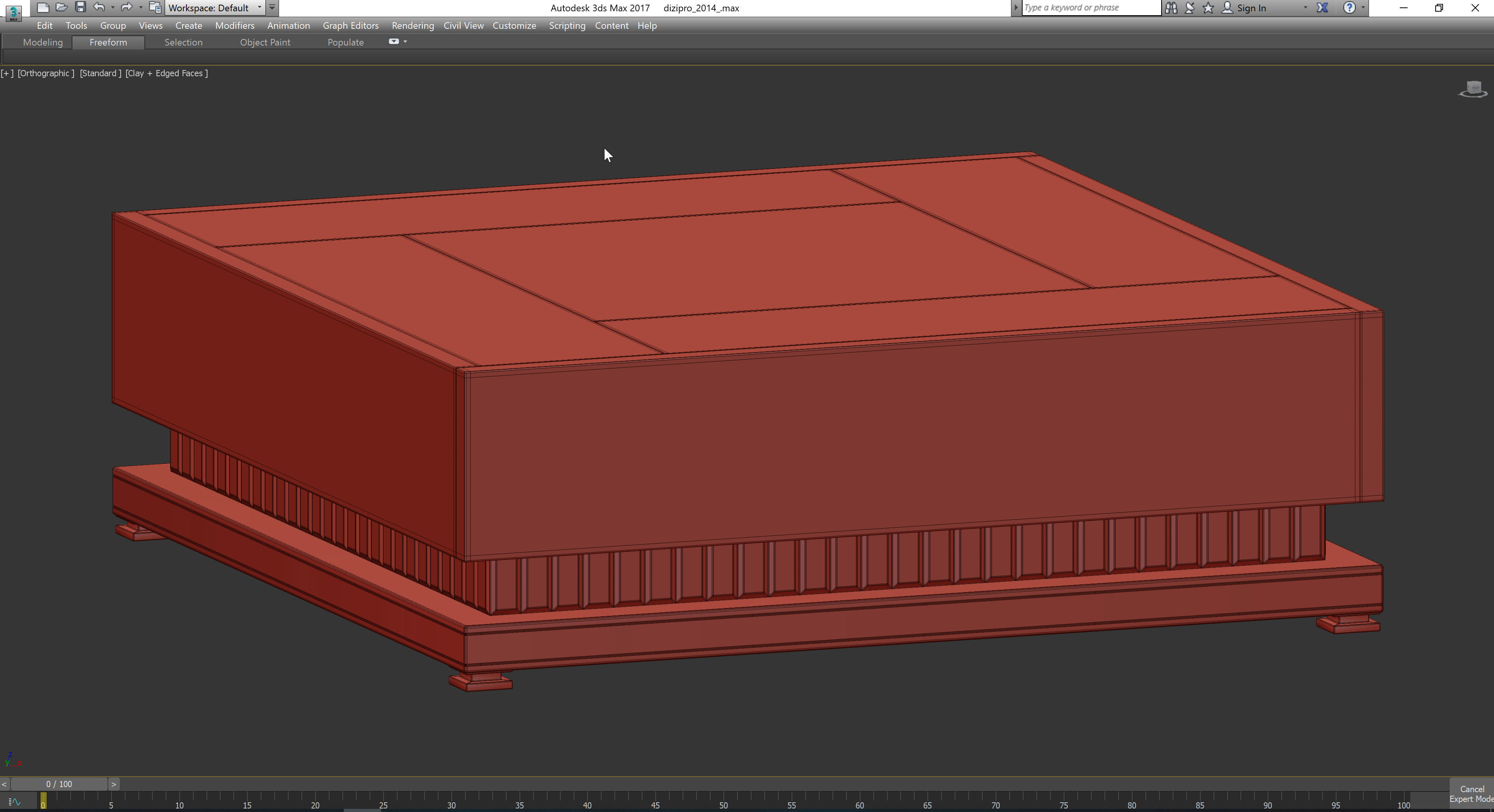Open the Content menu
Viewport: 1494px width, 812px height.
point(611,26)
